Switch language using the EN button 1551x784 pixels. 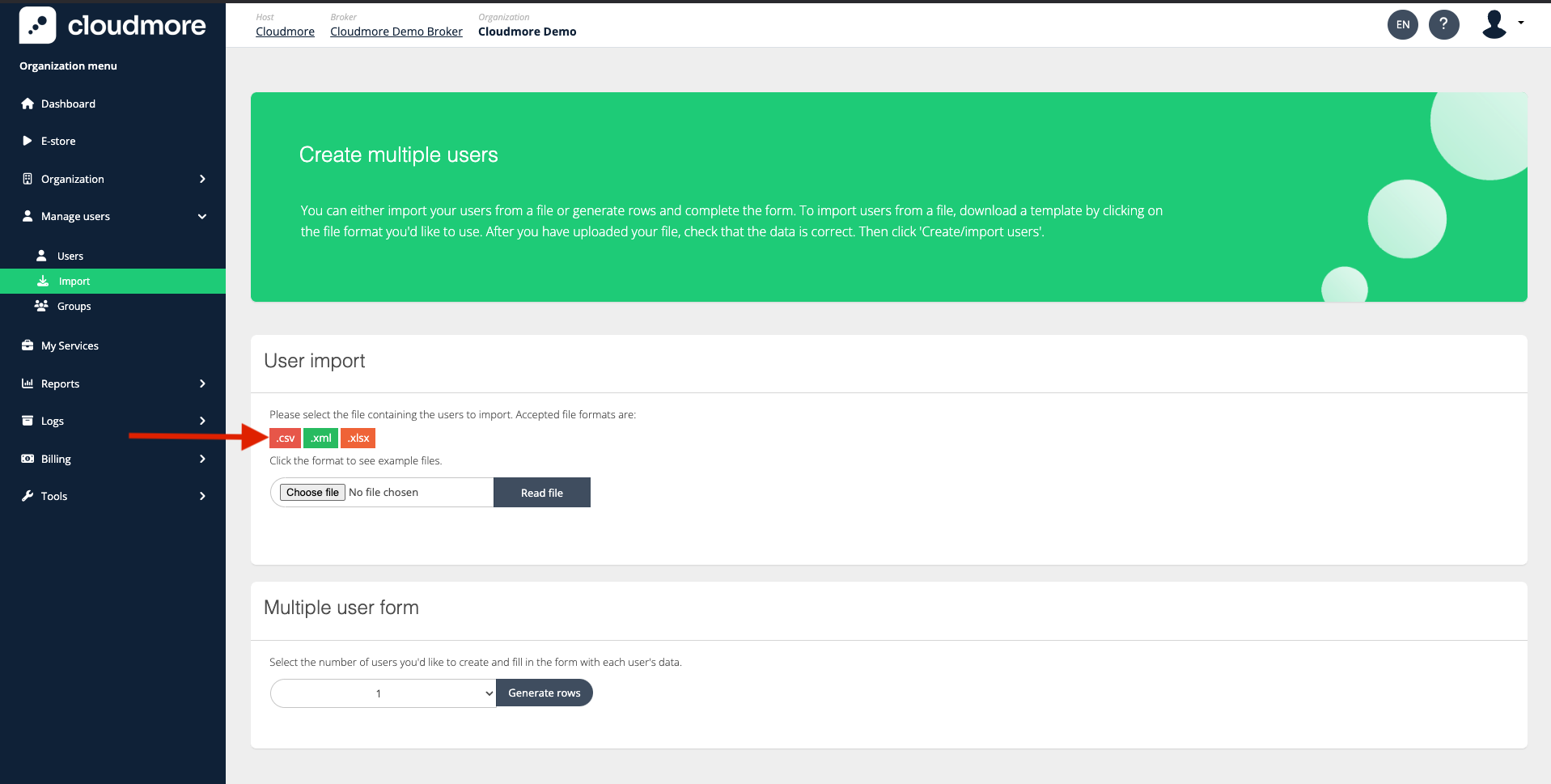coord(1402,24)
